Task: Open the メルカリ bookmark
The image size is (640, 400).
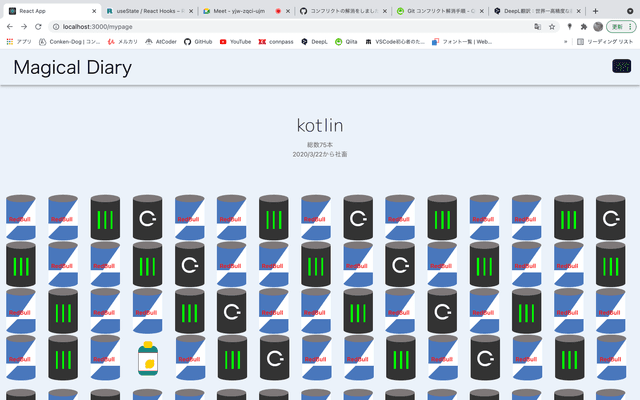Action: (122, 42)
